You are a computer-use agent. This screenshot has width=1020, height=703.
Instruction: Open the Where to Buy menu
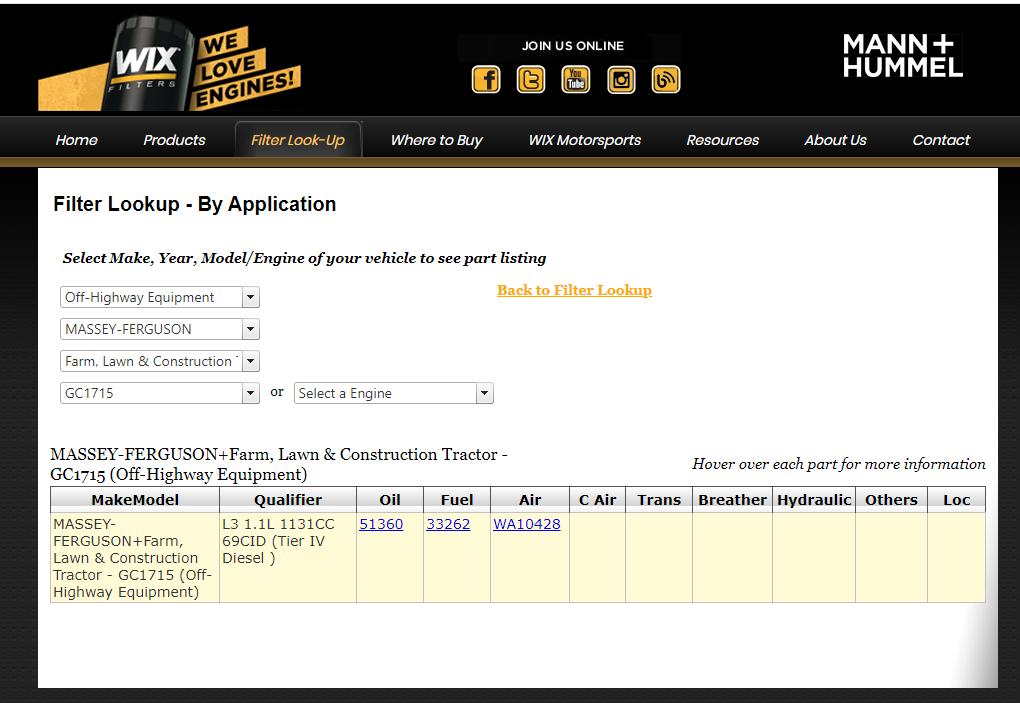(436, 140)
